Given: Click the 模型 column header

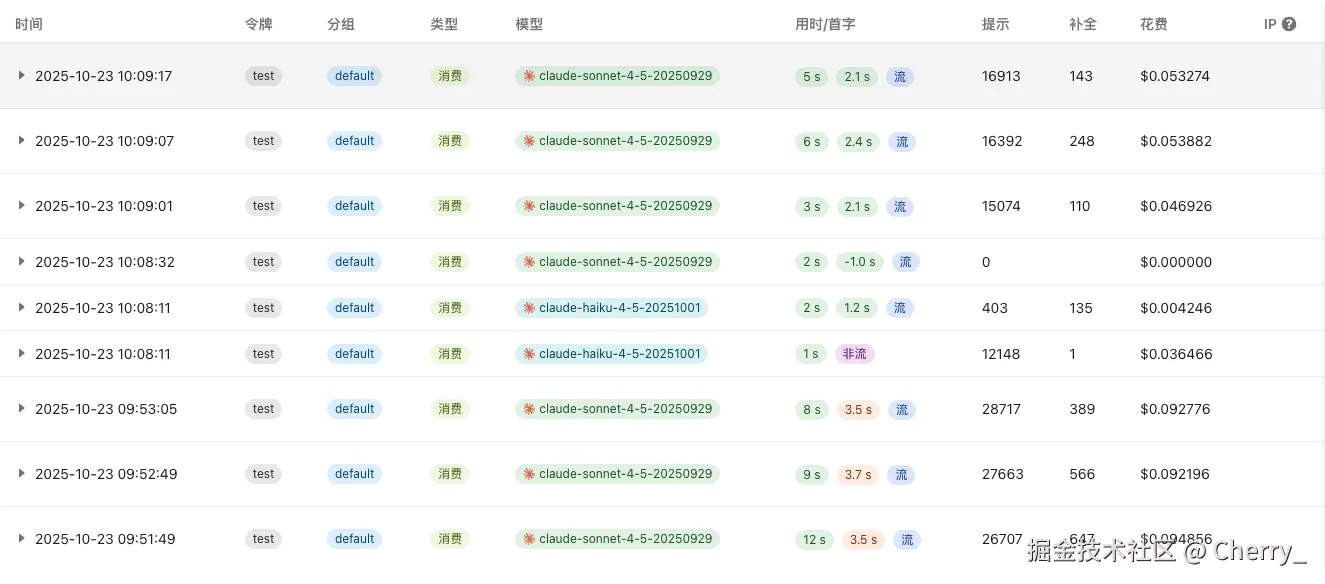Looking at the screenshot, I should click(x=528, y=23).
